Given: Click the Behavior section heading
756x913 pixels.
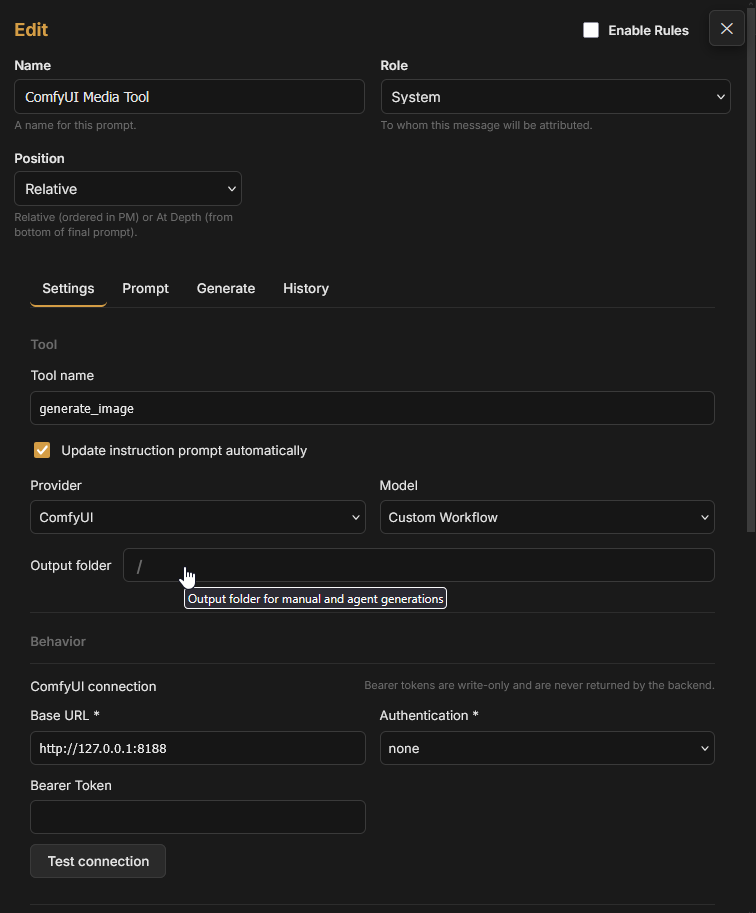Looking at the screenshot, I should 58,642.
